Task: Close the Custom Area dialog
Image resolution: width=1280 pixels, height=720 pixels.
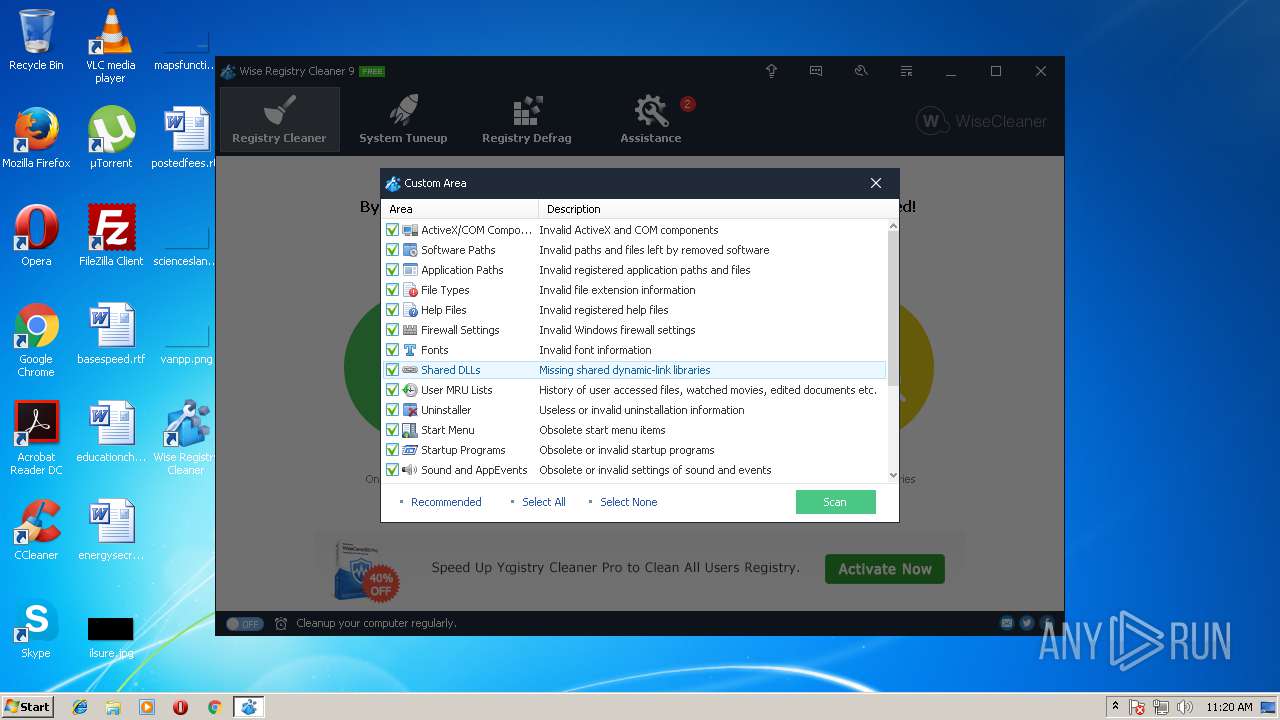Action: [876, 183]
